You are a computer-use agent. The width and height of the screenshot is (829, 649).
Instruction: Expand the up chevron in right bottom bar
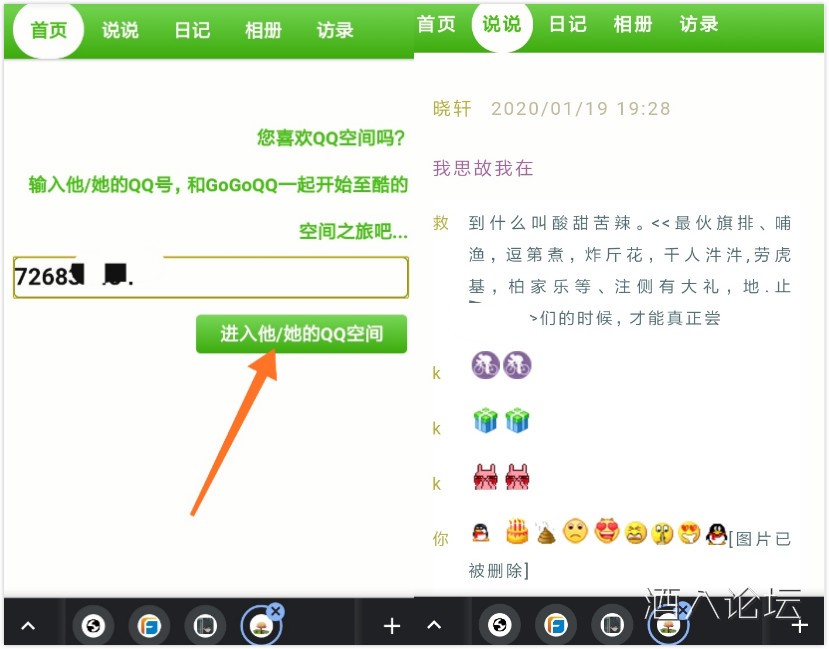434,626
